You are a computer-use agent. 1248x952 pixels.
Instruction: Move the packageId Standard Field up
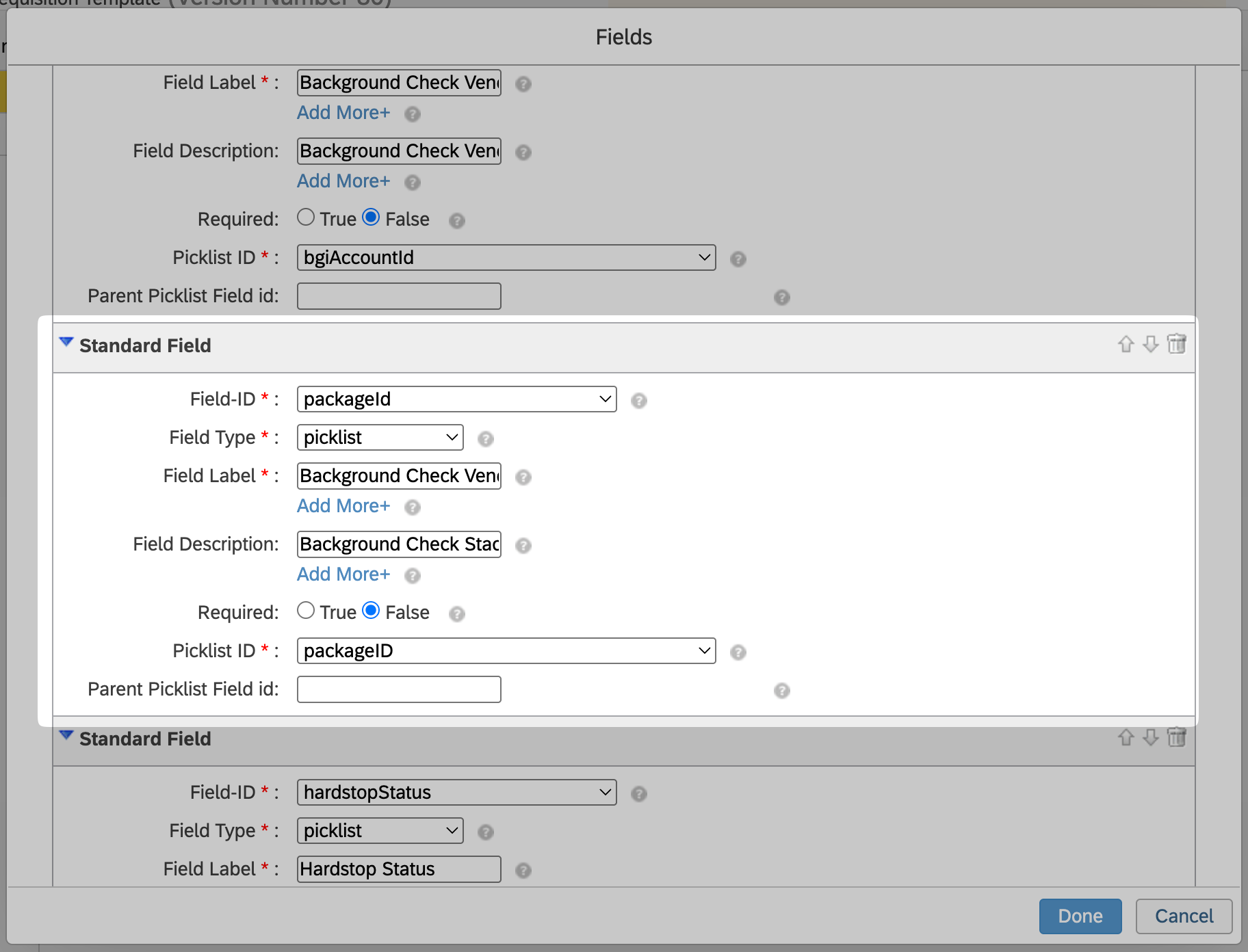click(x=1126, y=344)
